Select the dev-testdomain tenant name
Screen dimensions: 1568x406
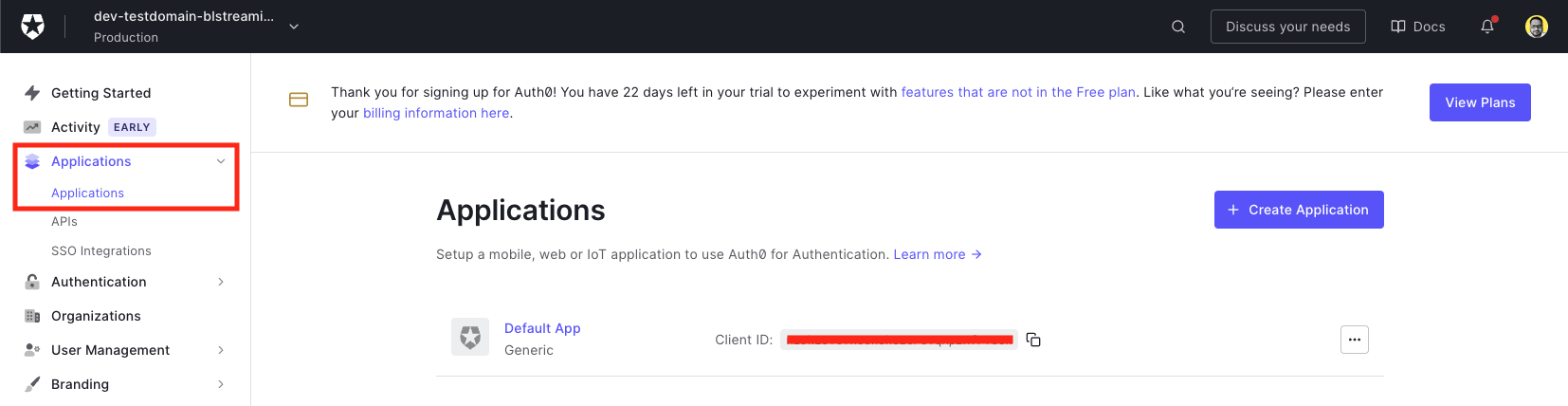(184, 16)
